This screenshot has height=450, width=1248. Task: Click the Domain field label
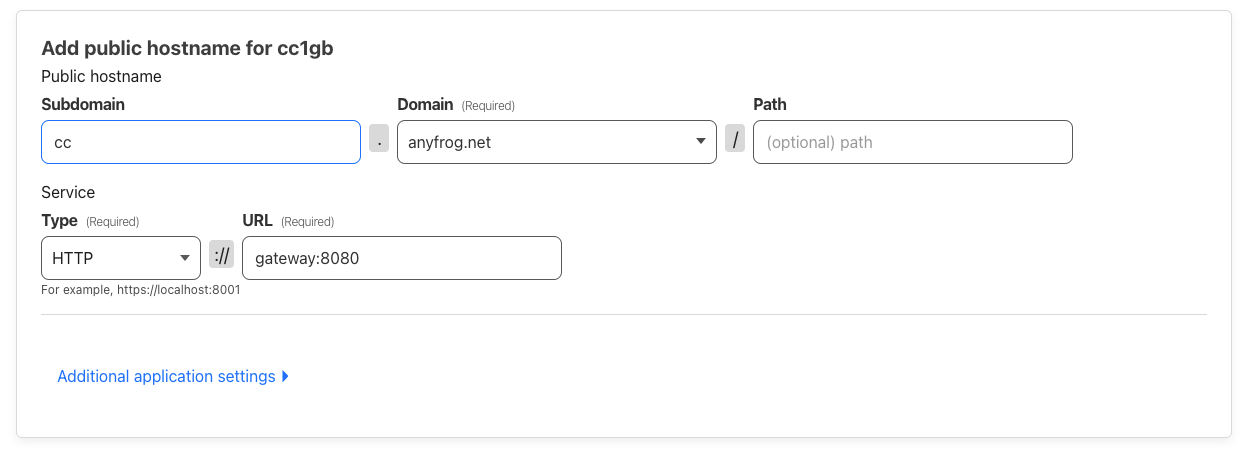click(425, 104)
